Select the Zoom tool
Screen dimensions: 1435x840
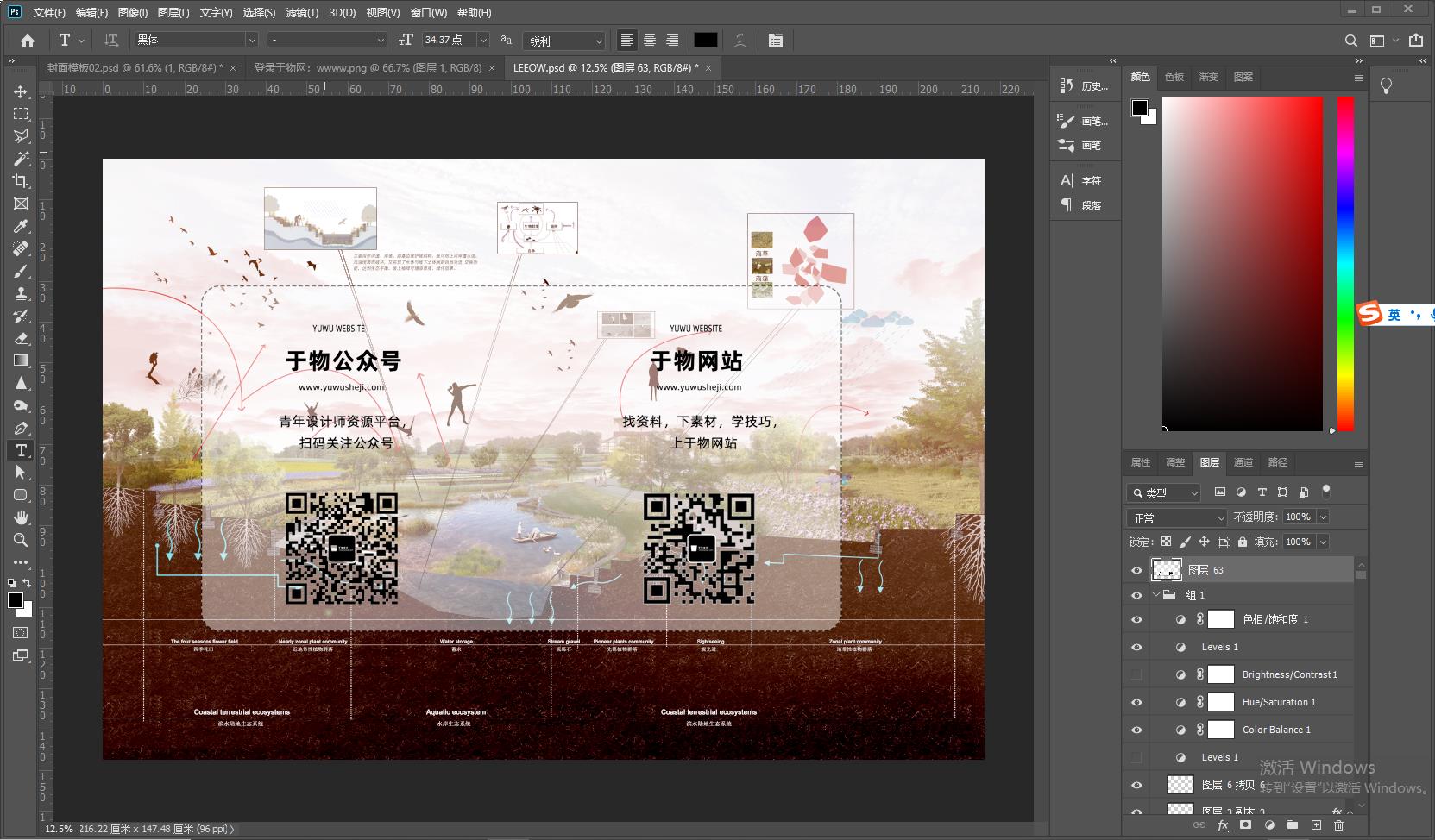(21, 540)
